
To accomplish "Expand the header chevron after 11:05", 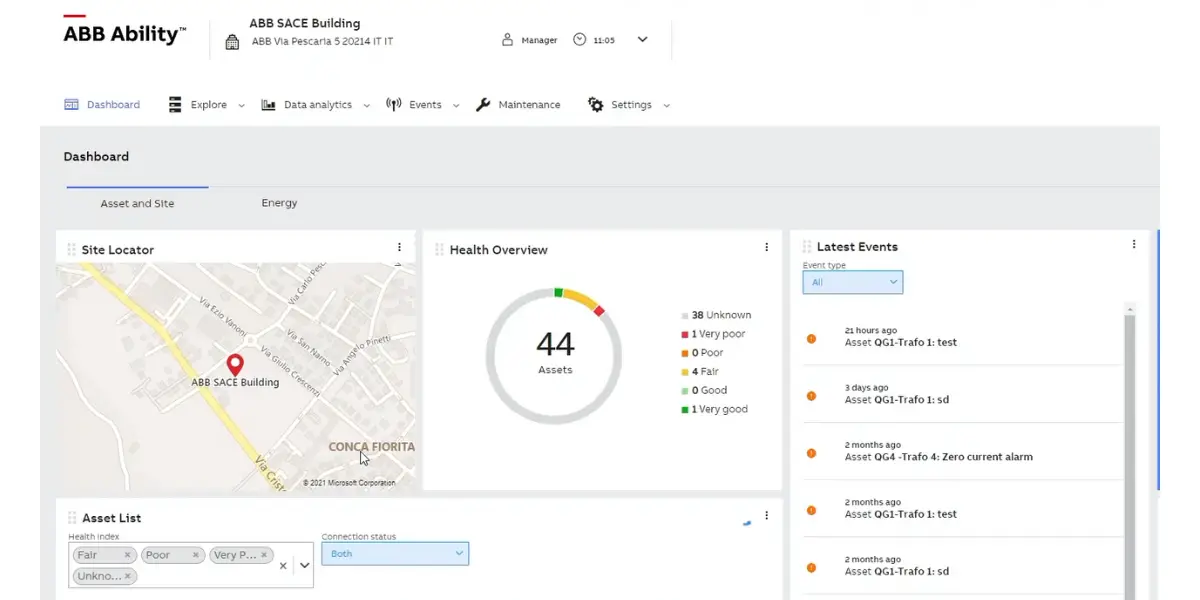I will tap(642, 40).
